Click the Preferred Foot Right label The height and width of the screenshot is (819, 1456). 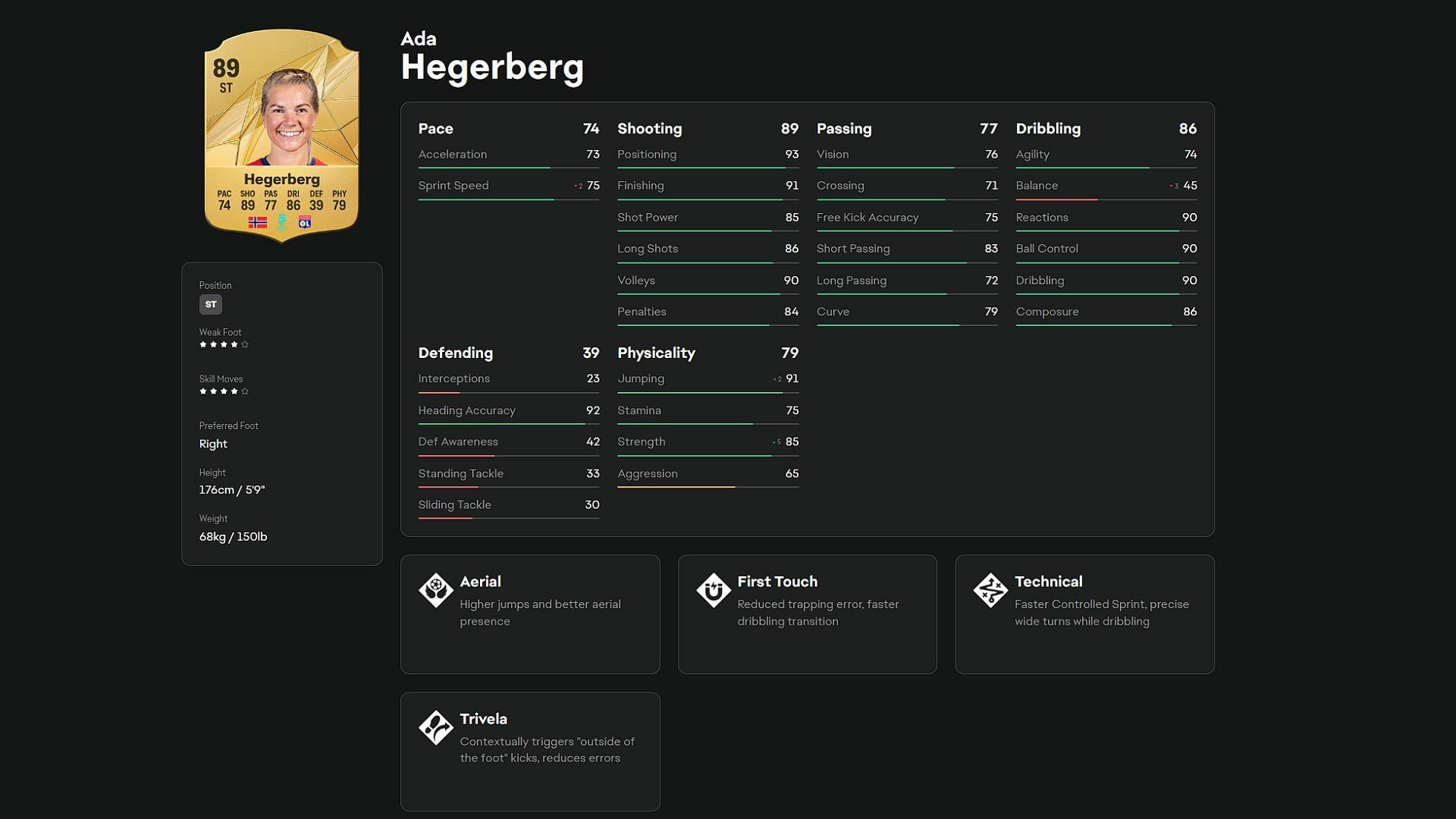tap(213, 443)
